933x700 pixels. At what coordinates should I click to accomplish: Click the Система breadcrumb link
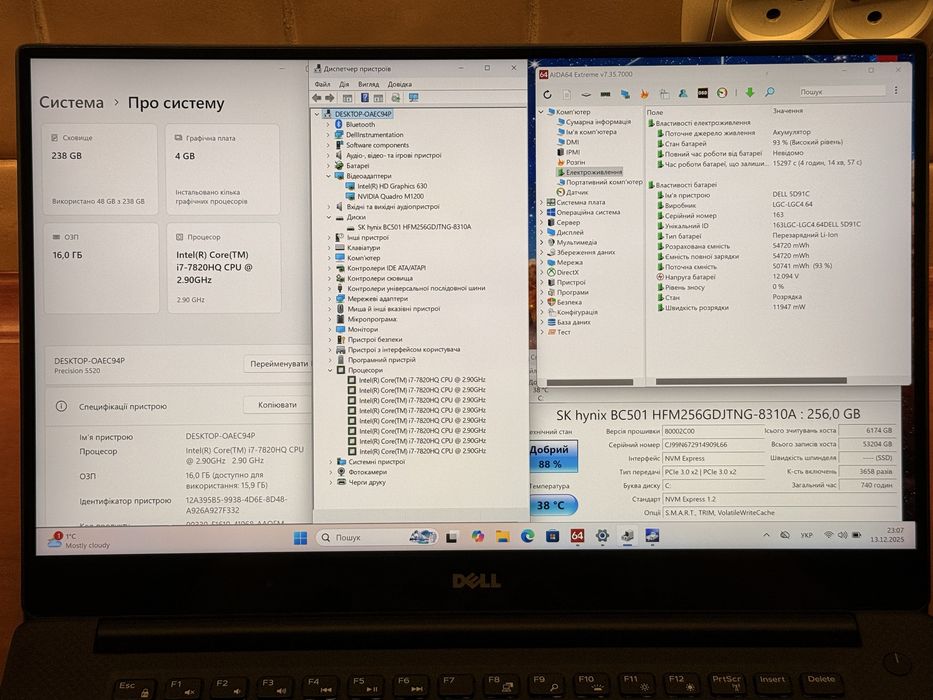(71, 102)
